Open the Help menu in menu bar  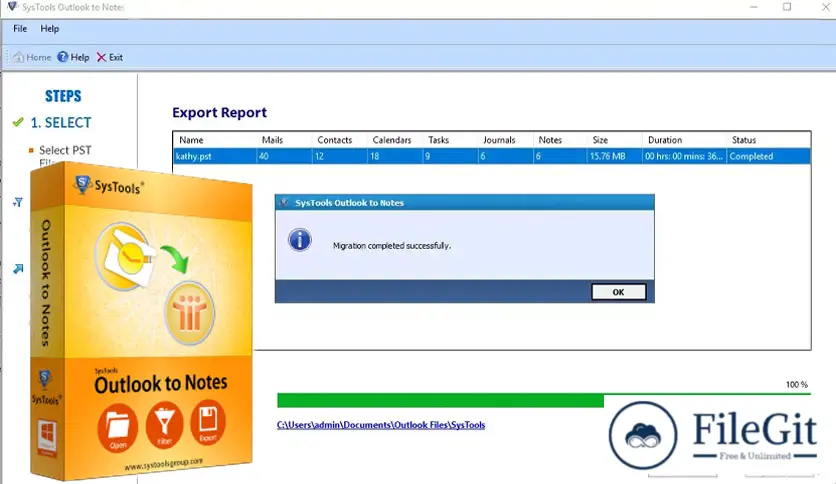[50, 29]
